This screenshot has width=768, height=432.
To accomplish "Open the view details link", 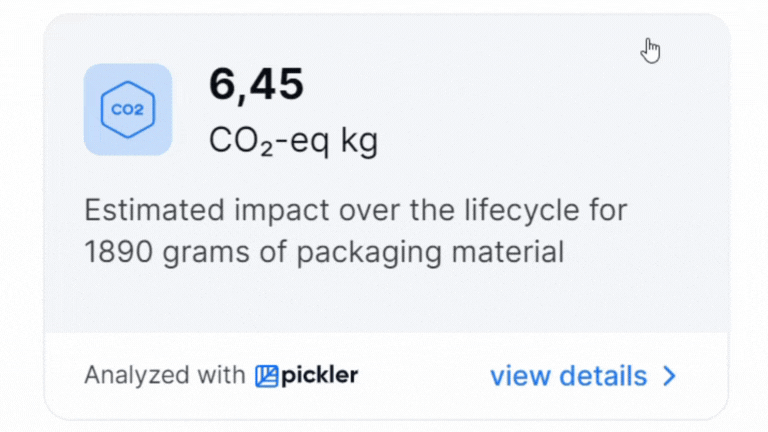I will click(x=583, y=376).
